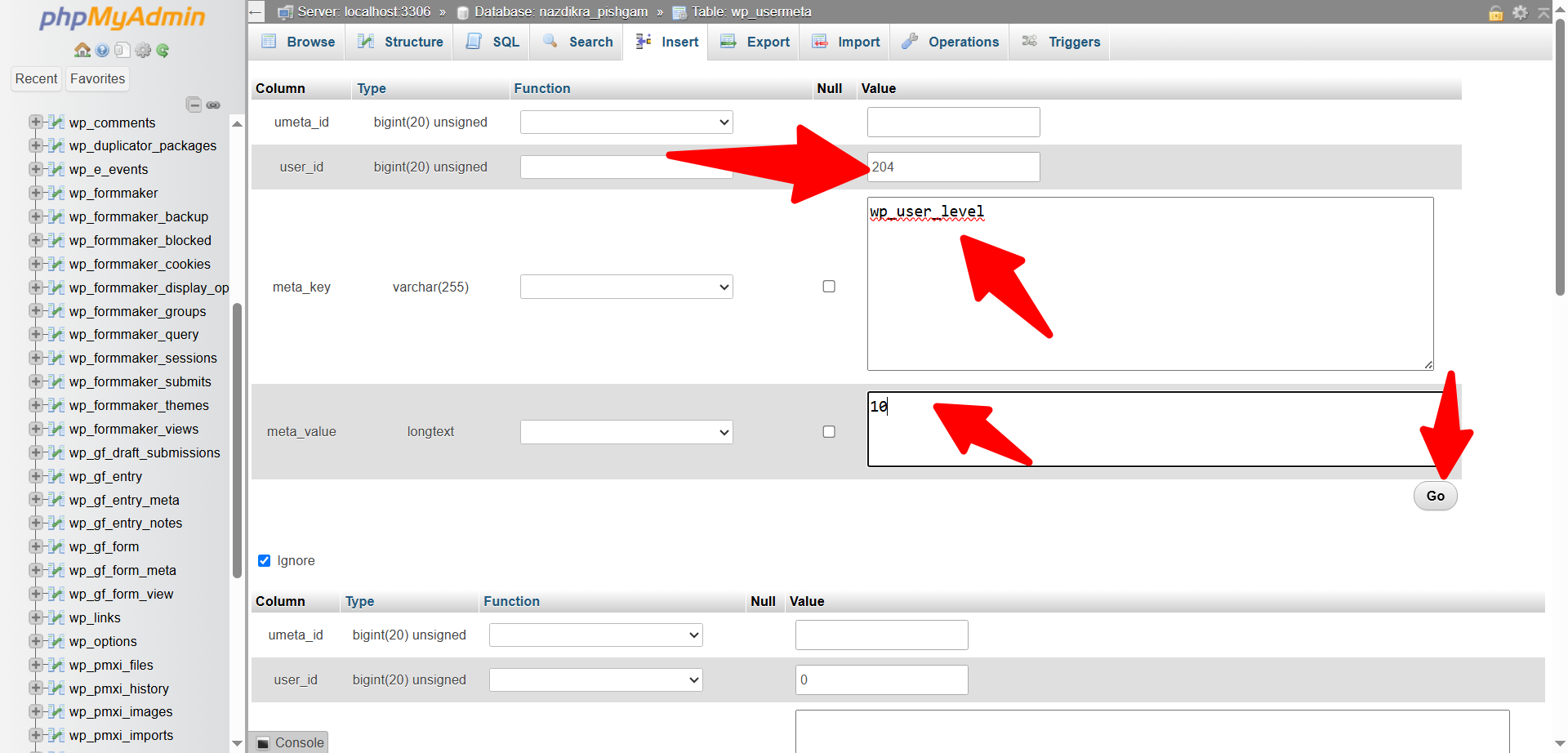Viewport: 1568px width, 753px height.
Task: Click the user_id value field containing 204
Action: (x=952, y=167)
